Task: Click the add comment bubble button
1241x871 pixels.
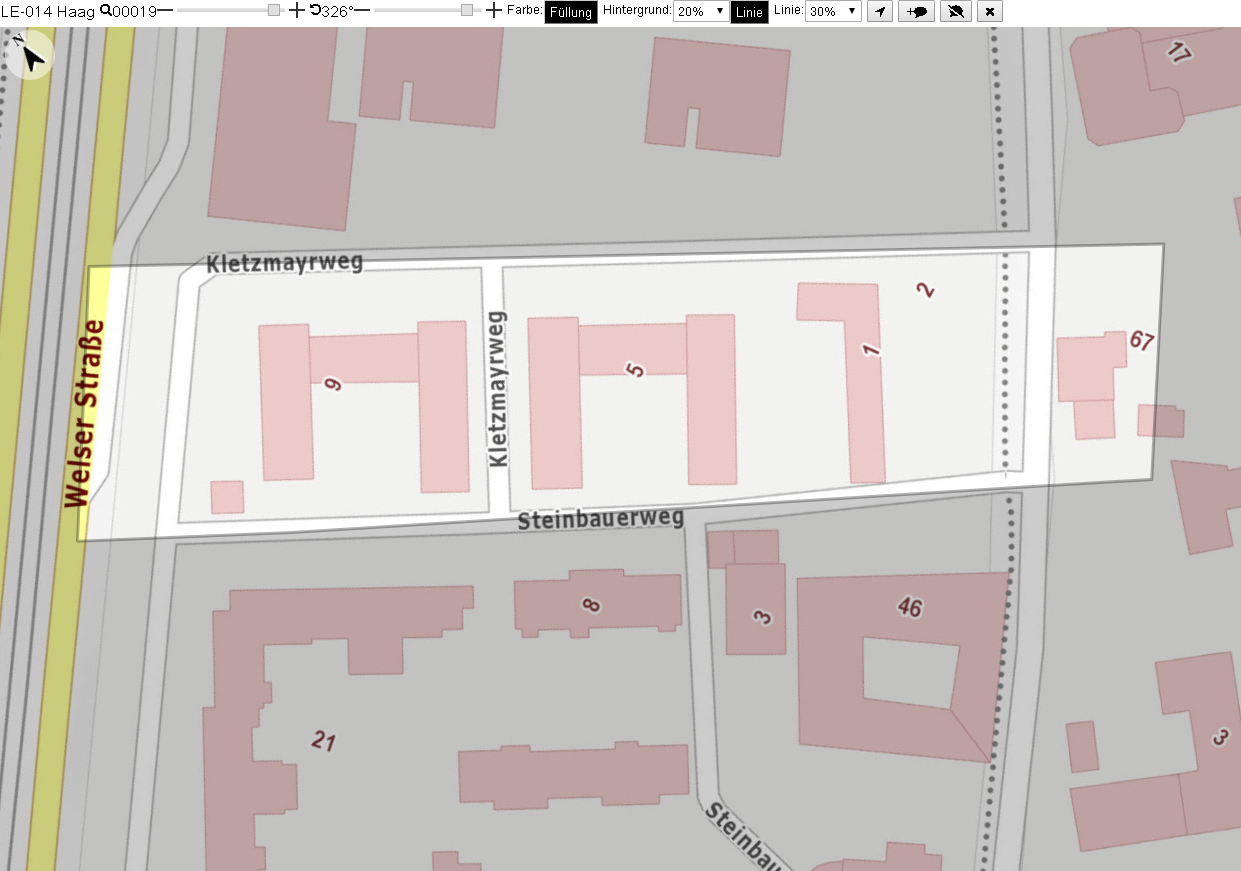Action: point(916,11)
